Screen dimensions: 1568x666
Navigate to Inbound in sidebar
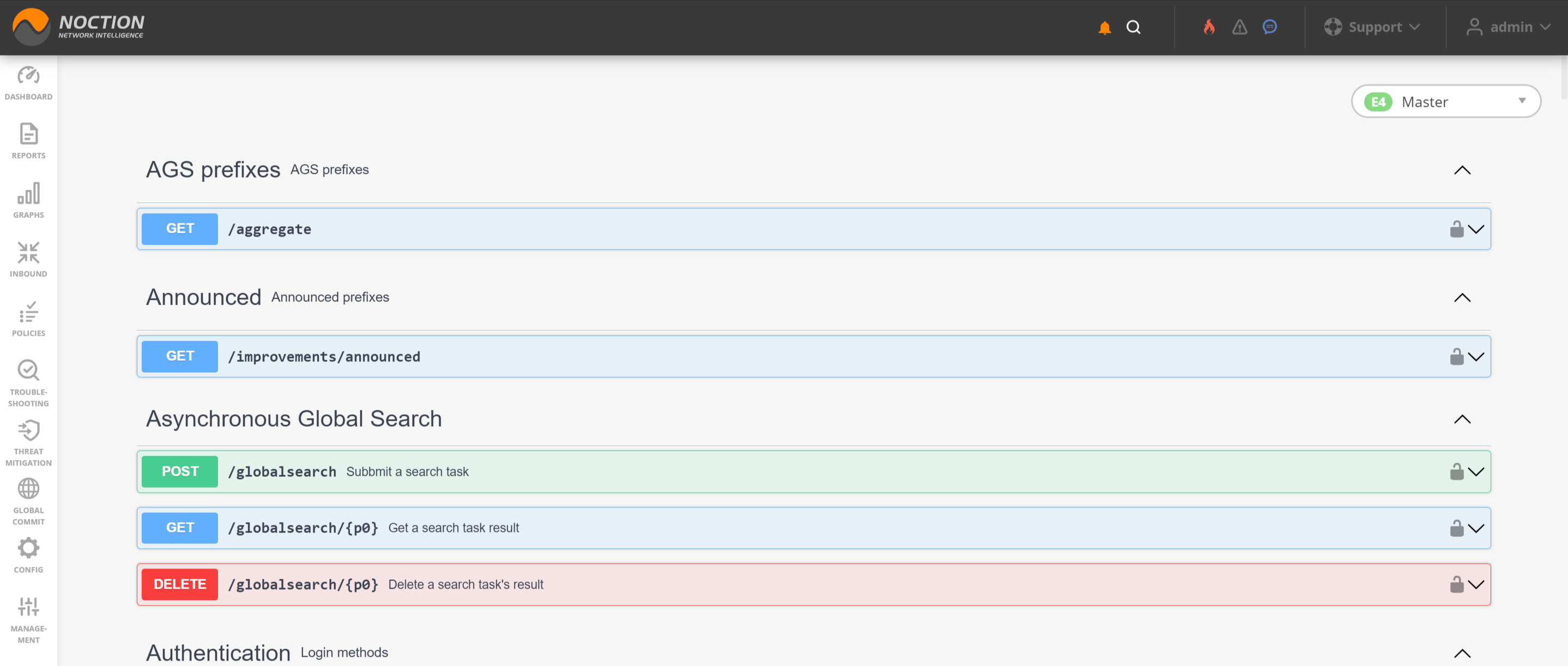[28, 260]
